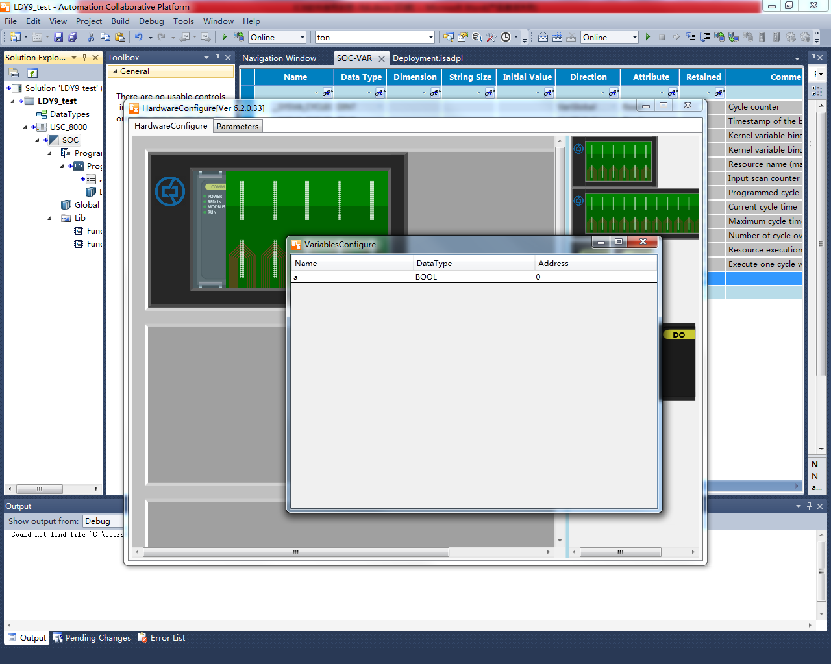Select the small top module thumbnail
This screenshot has height=664, width=831.
[613, 160]
